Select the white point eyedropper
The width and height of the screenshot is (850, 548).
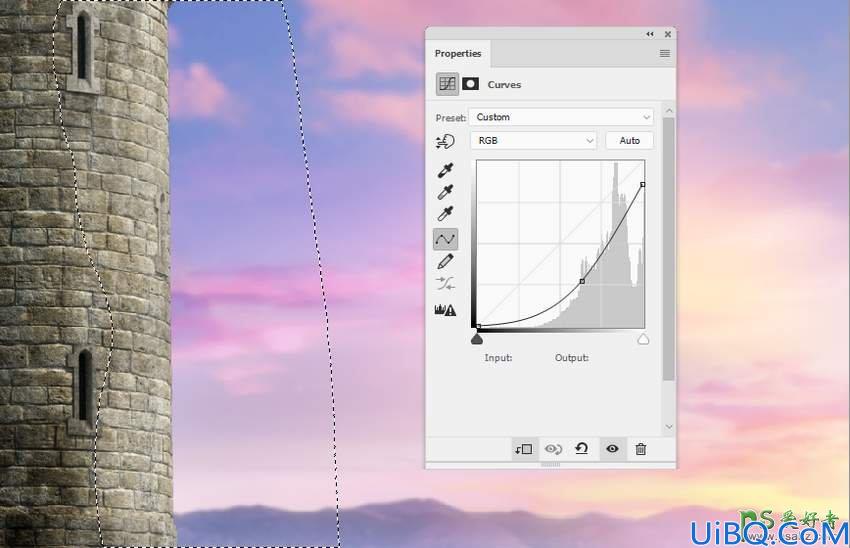pyautogui.click(x=446, y=214)
